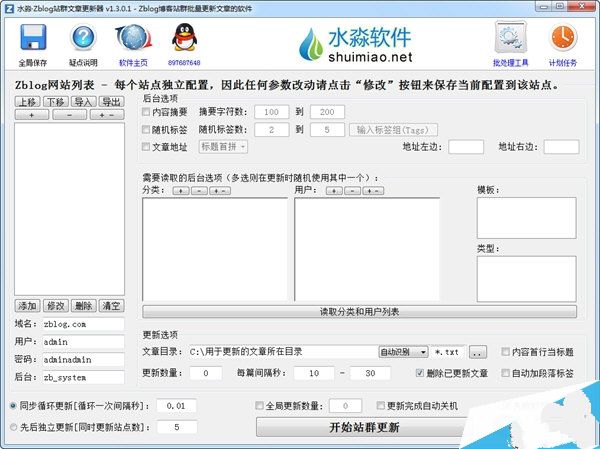Viewport: 600px width, 449px height.
Task: Click the 后台 field with zb_system
Action: [x=83, y=377]
